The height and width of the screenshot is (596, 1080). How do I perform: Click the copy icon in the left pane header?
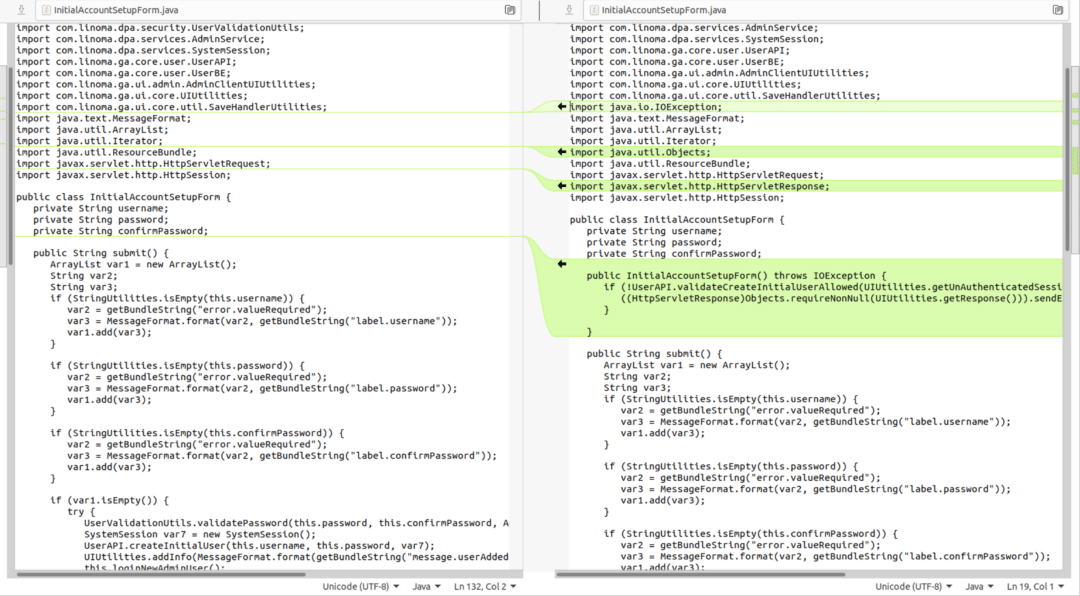[510, 10]
